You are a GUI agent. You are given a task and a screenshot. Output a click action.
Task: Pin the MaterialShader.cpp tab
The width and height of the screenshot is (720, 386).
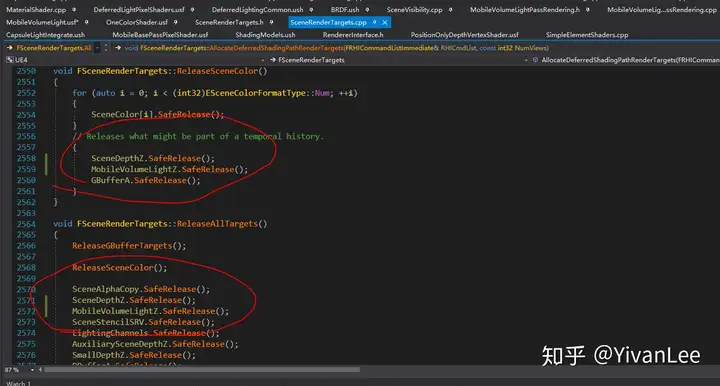click(74, 10)
